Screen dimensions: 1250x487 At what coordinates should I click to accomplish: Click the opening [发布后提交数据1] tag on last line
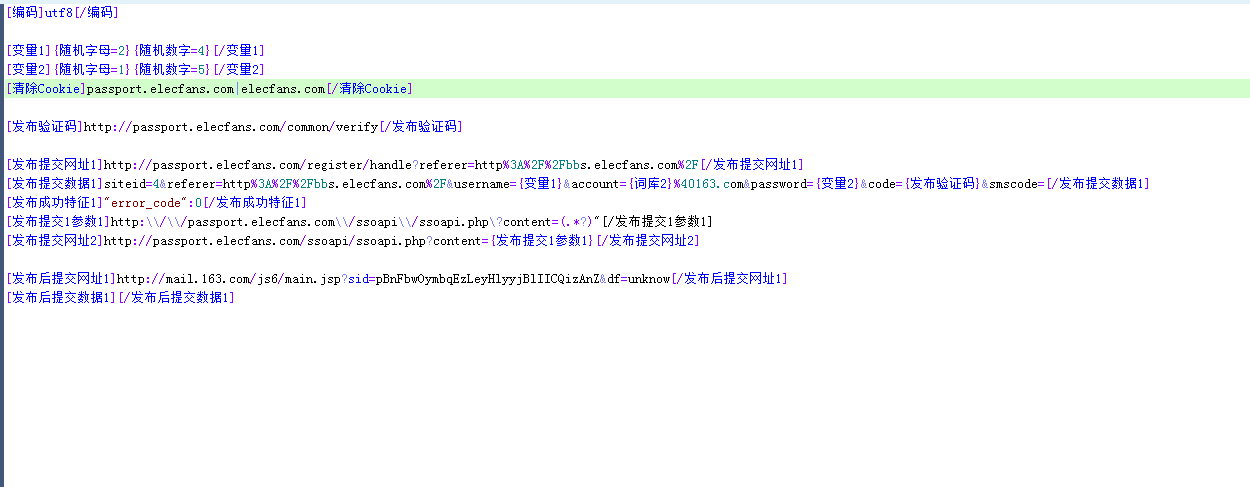click(60, 298)
